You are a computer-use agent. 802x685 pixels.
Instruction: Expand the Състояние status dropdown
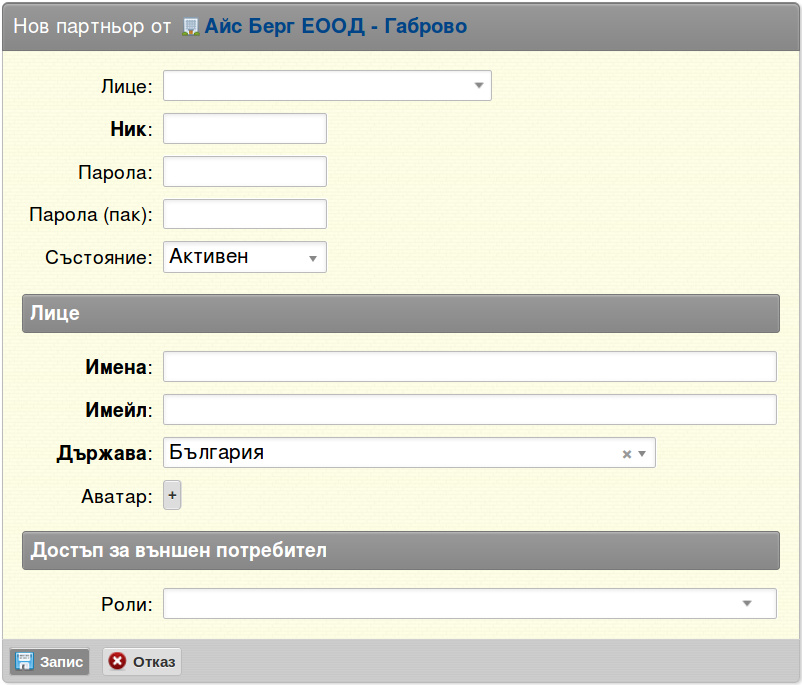244,257
